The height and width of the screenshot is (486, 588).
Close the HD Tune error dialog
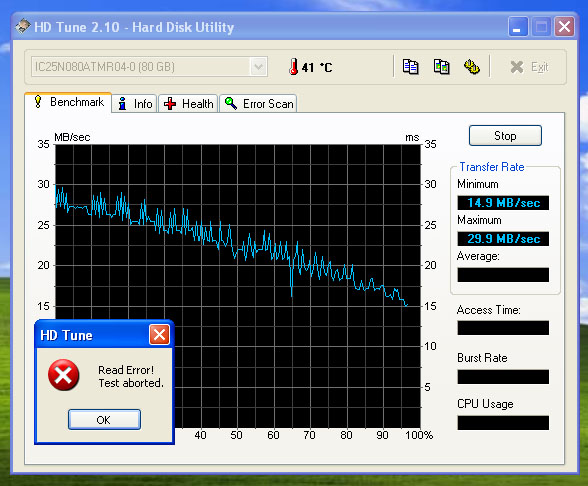point(159,334)
